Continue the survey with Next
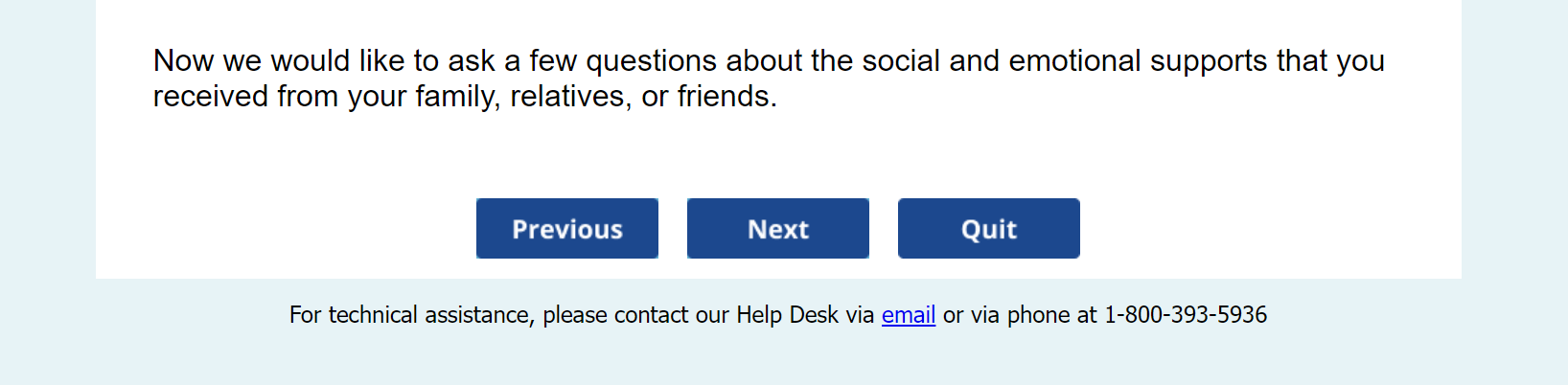The height and width of the screenshot is (385, 1568). tap(777, 229)
